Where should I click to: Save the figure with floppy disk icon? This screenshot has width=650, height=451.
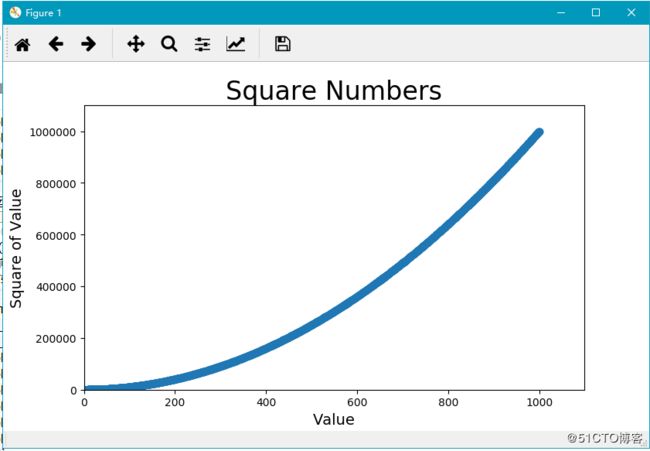coord(283,44)
